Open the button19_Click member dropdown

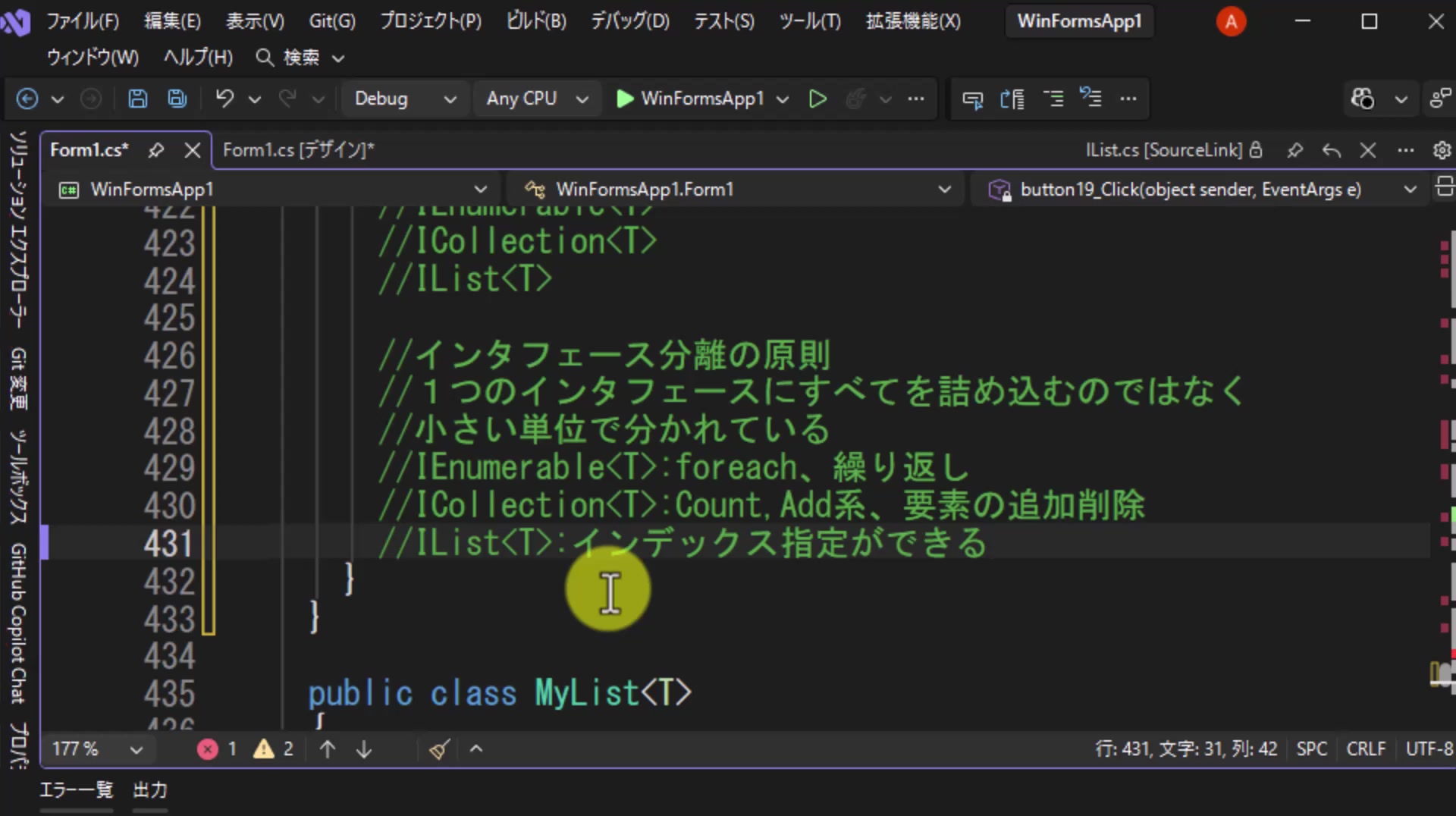tap(1201, 189)
